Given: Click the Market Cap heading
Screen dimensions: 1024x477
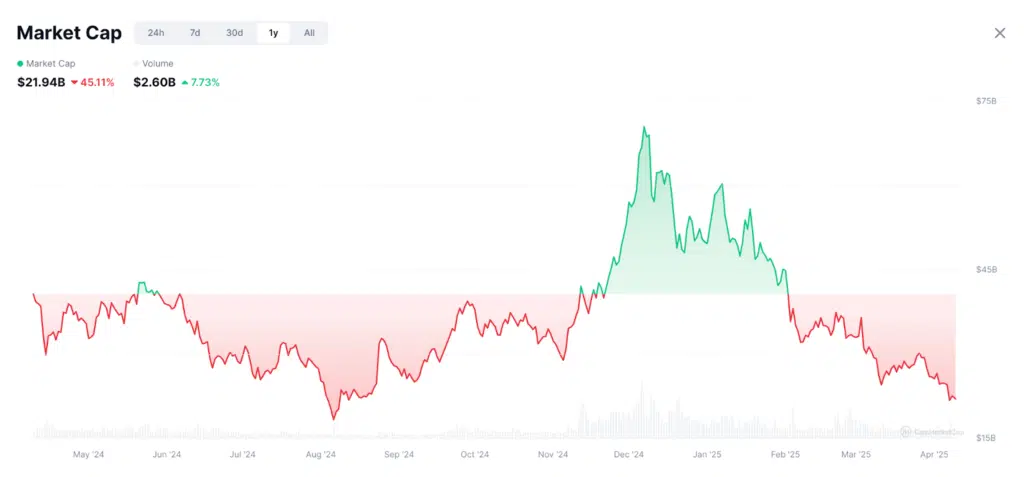Looking at the screenshot, I should pyautogui.click(x=69, y=33).
